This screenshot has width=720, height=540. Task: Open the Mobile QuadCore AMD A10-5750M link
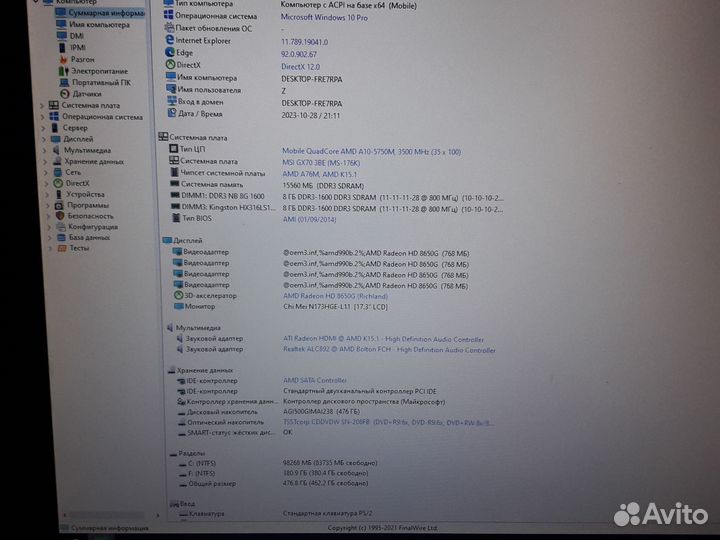371,151
